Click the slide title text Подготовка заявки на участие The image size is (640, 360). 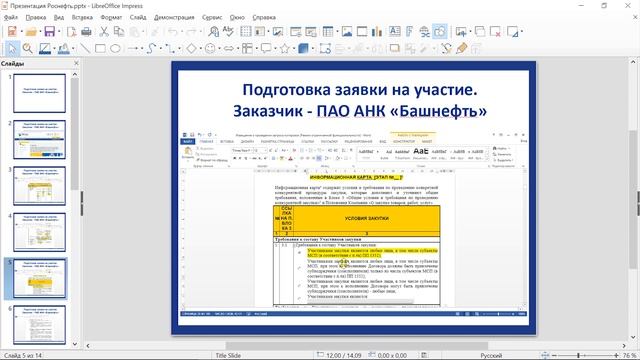pyautogui.click(x=360, y=90)
